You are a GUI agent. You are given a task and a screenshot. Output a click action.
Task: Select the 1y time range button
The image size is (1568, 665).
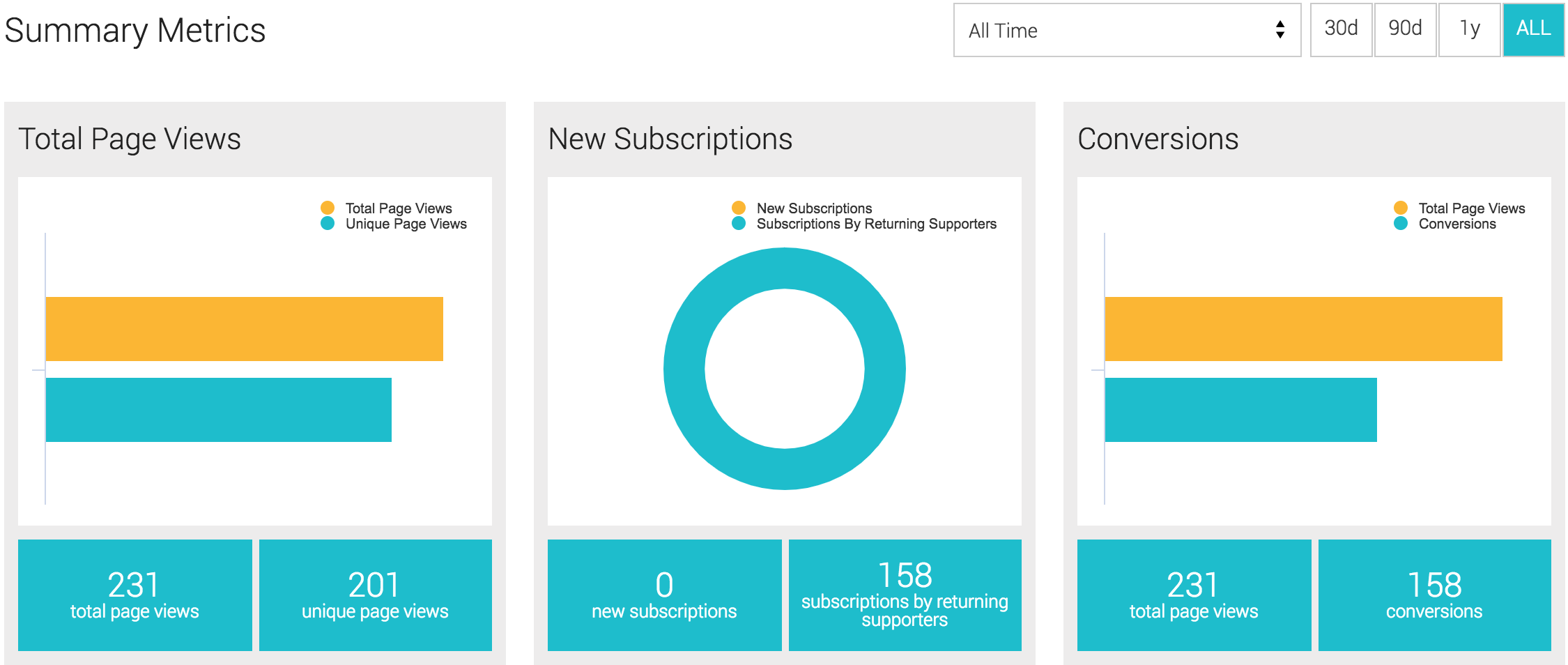point(1469,30)
